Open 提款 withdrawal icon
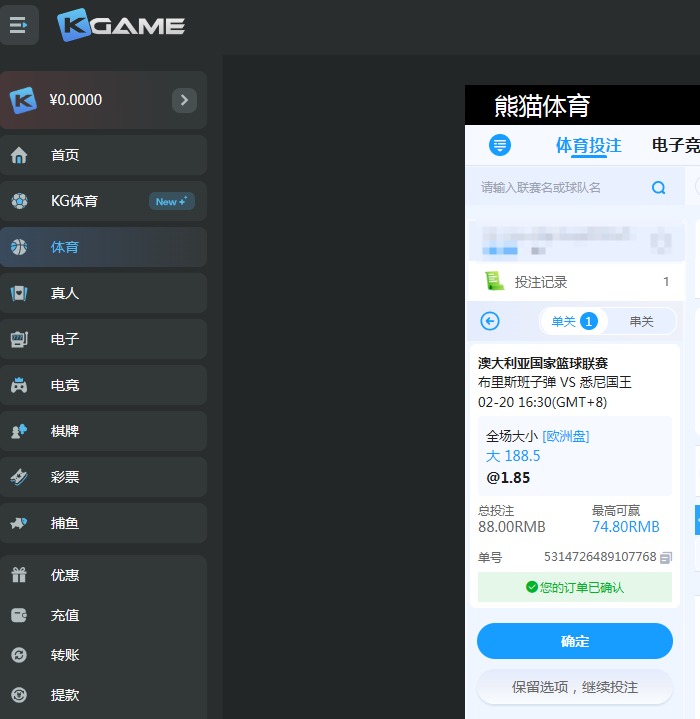The image size is (700, 719). pyautogui.click(x=19, y=695)
